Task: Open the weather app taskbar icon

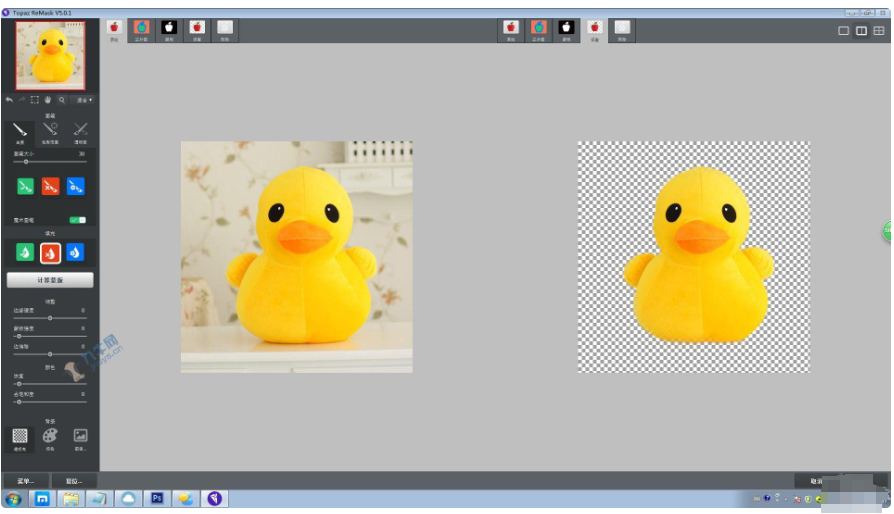Action: pyautogui.click(x=185, y=499)
